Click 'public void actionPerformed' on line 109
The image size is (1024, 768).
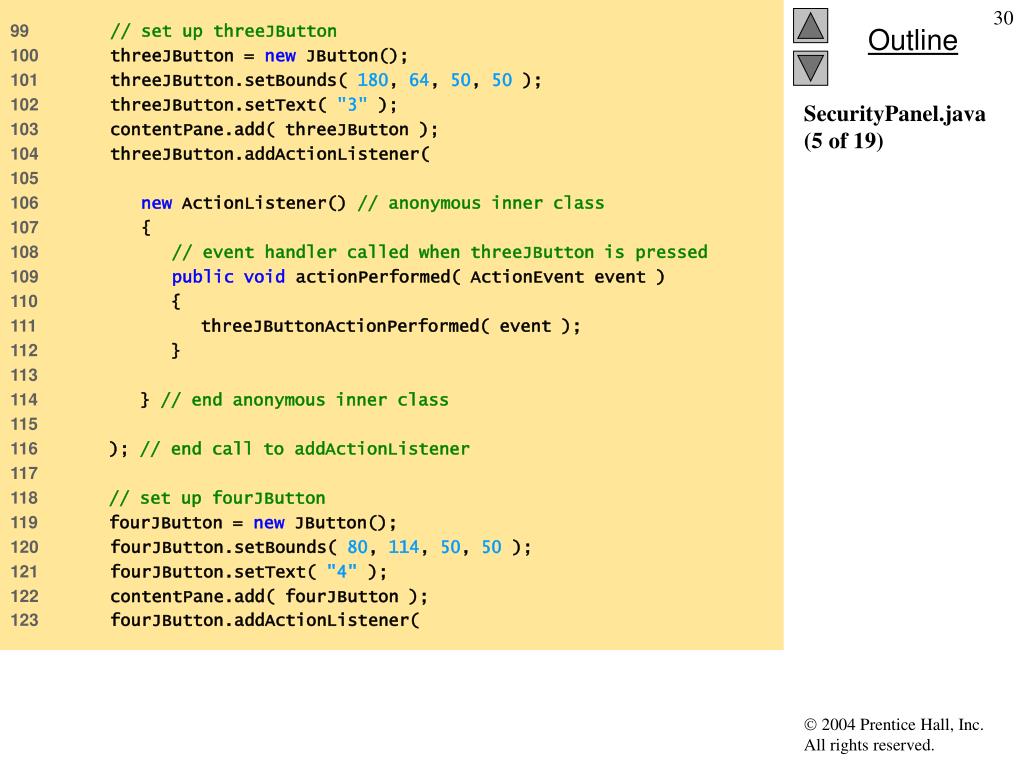311,277
